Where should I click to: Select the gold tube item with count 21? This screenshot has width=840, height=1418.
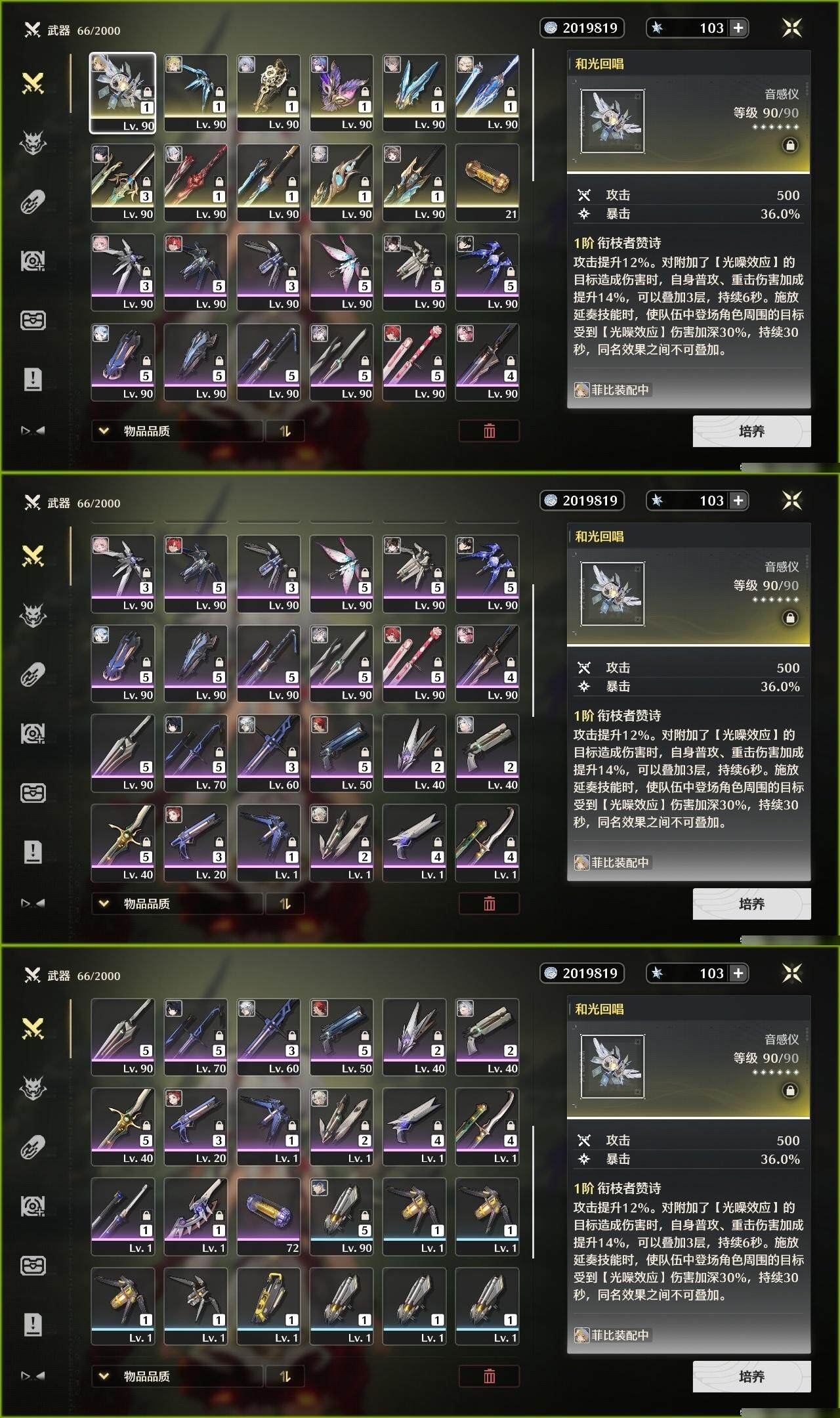click(x=487, y=183)
